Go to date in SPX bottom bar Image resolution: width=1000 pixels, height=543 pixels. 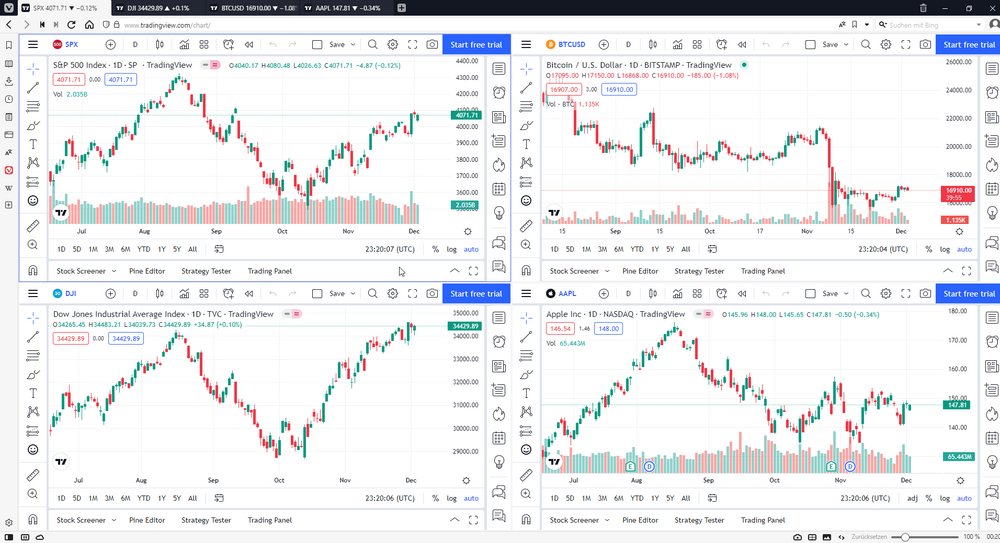coord(219,249)
